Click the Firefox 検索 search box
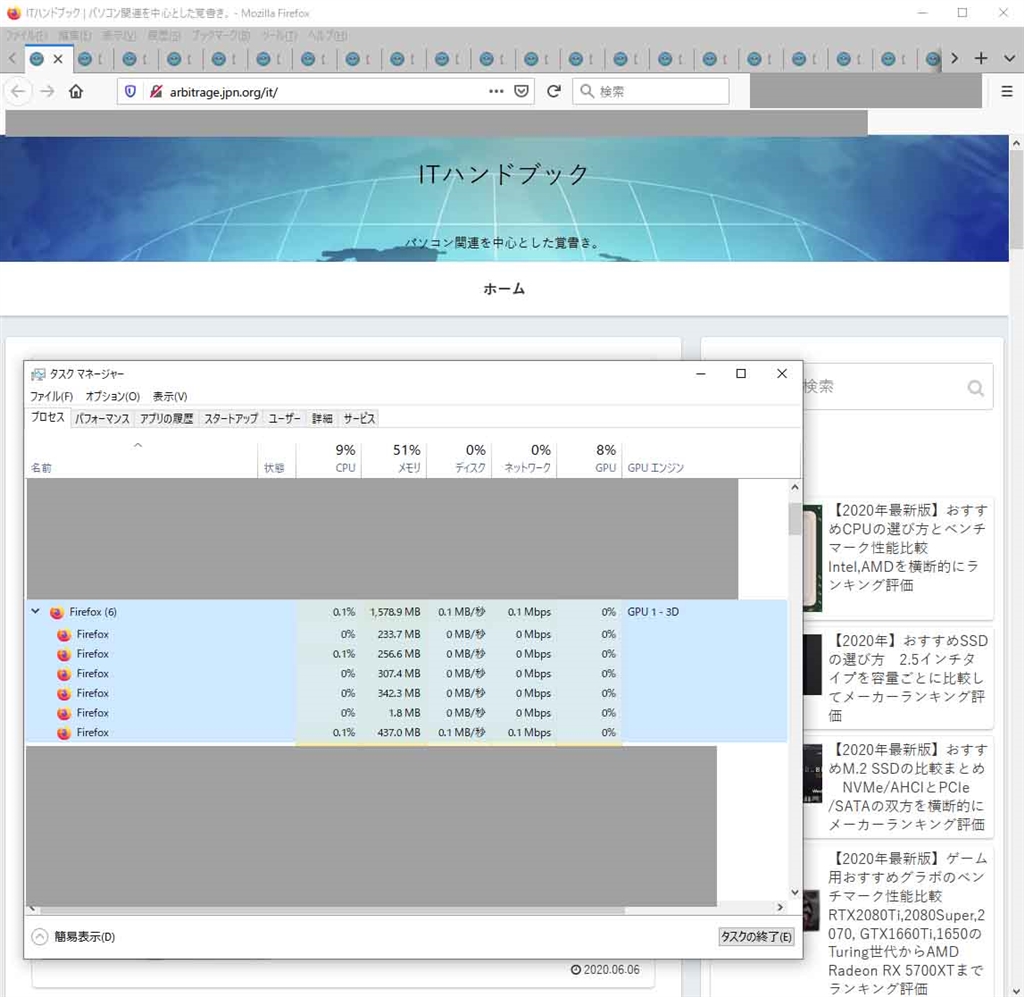 [650, 91]
